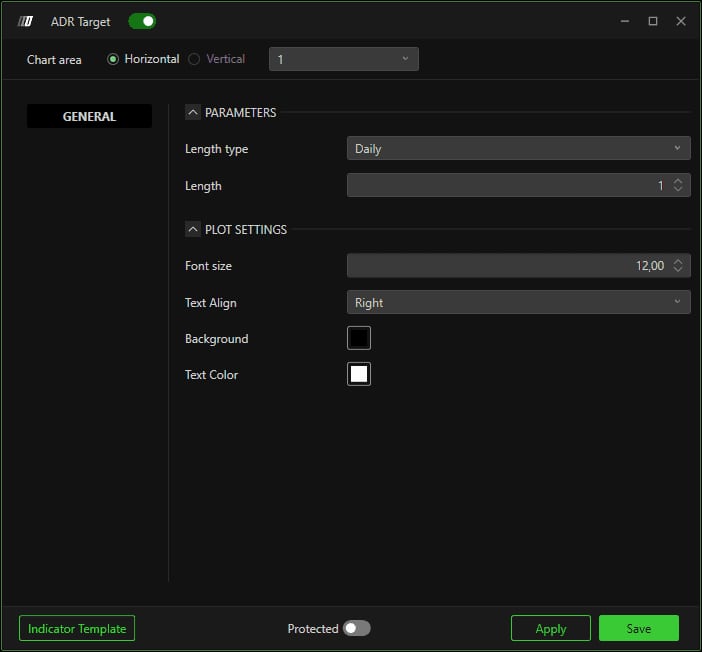Collapse the PARAMETERS section

click(x=193, y=112)
